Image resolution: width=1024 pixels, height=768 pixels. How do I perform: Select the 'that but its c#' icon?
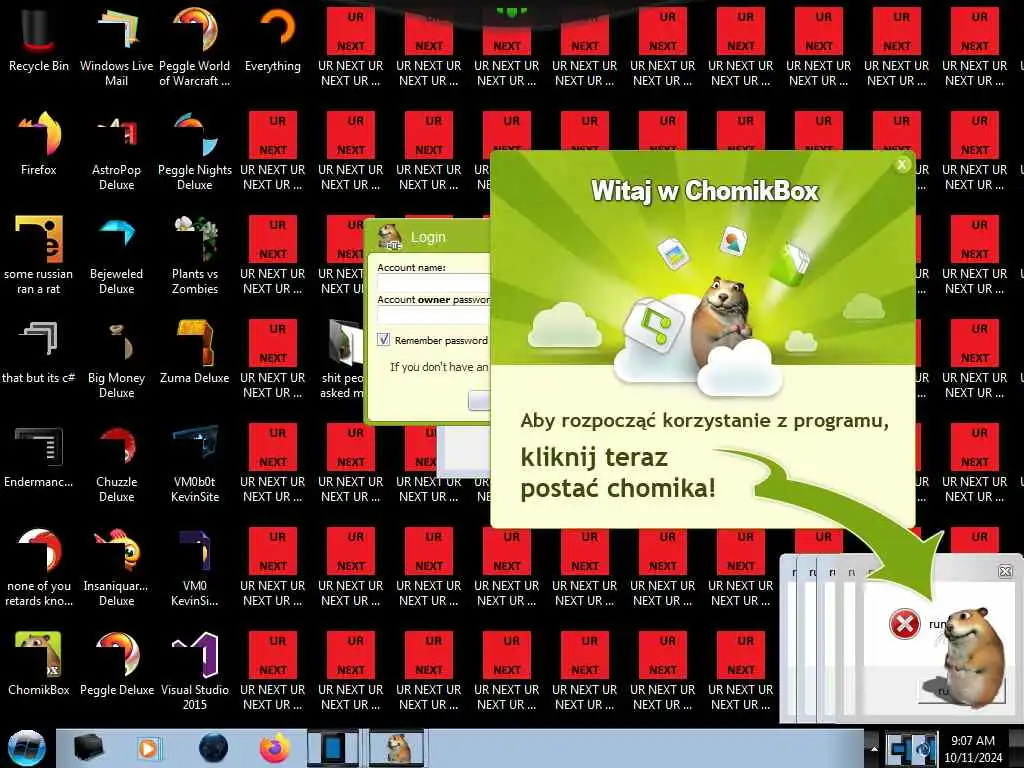tap(39, 353)
